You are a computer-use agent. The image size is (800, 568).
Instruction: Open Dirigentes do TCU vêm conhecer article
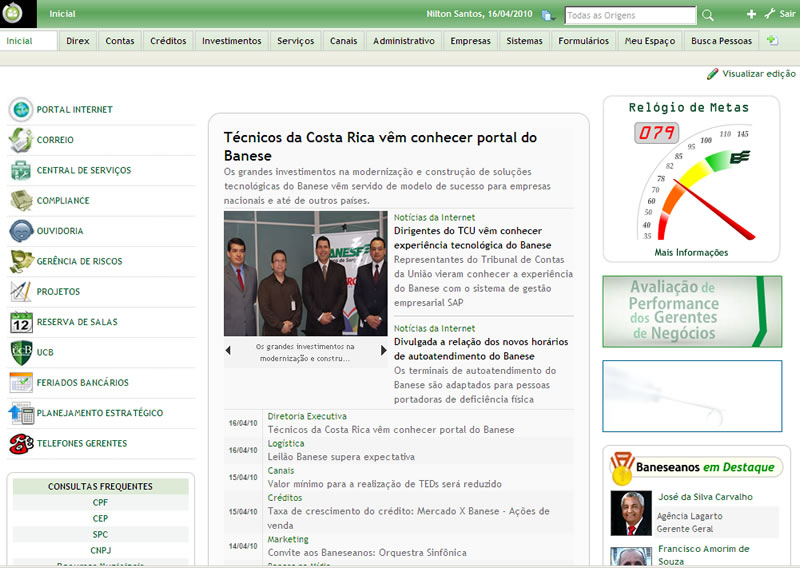tap(472, 238)
